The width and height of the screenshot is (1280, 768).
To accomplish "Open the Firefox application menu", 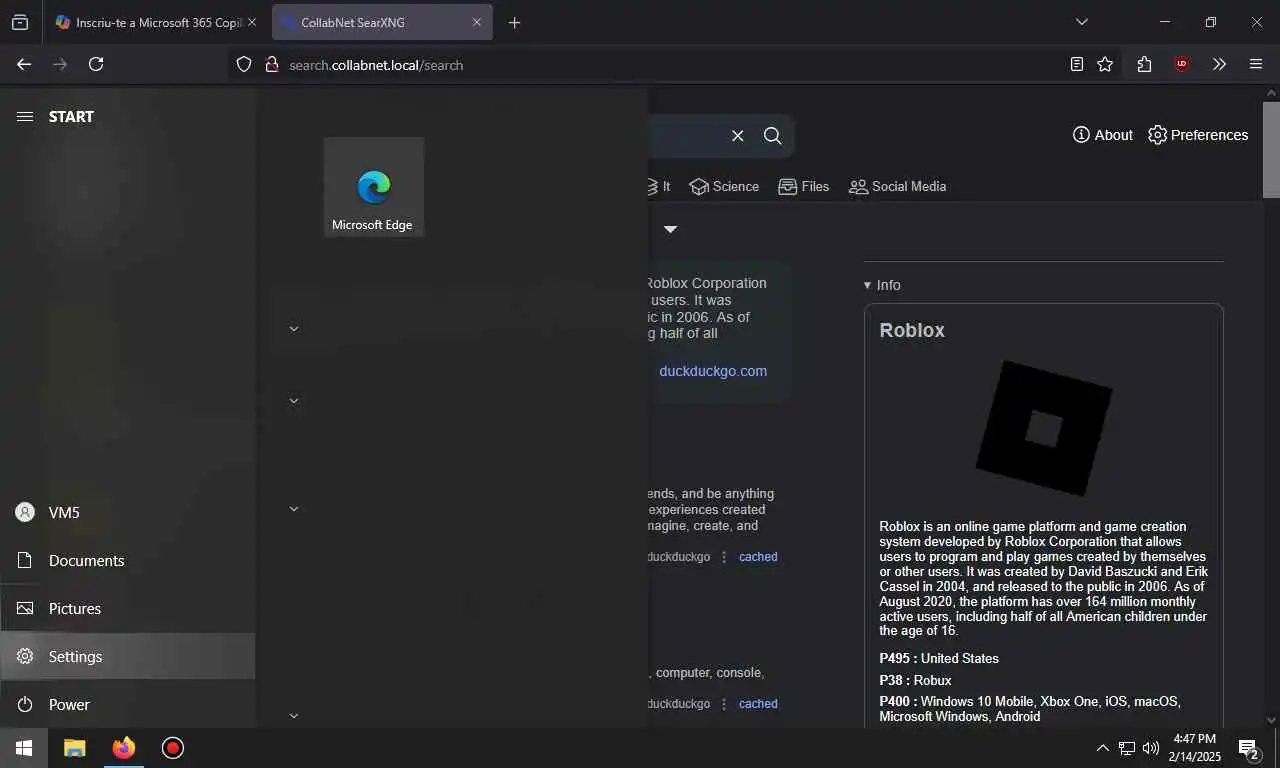I will pyautogui.click(x=1256, y=64).
